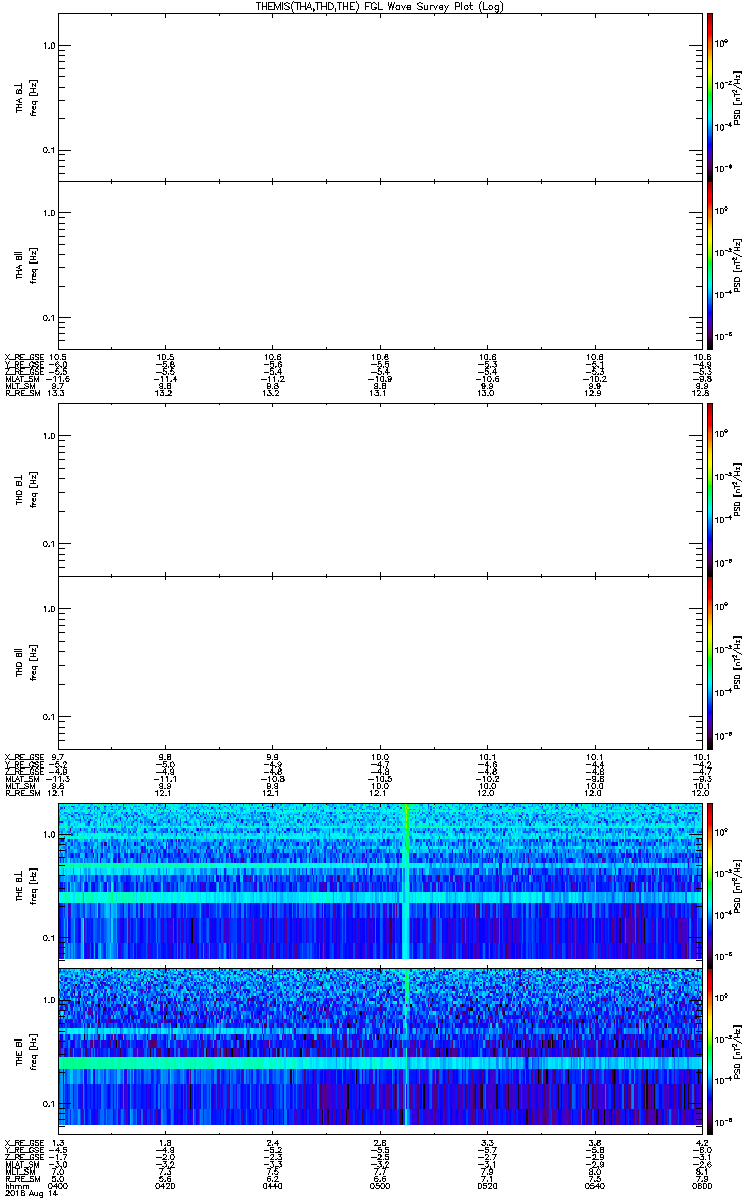750x1200 pixels.
Task: Click the '1.0' frequency tick of the THA B-perpendicular panel
Action: pos(50,46)
